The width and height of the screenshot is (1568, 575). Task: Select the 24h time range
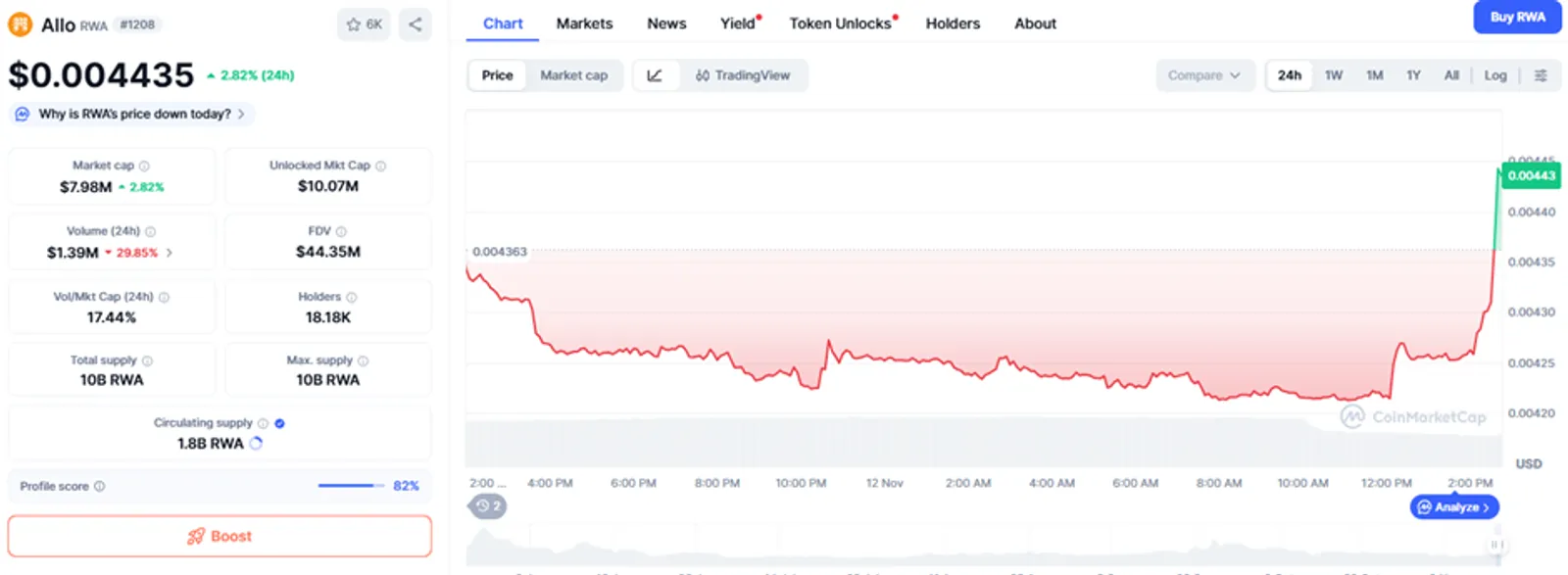pyautogui.click(x=1290, y=75)
